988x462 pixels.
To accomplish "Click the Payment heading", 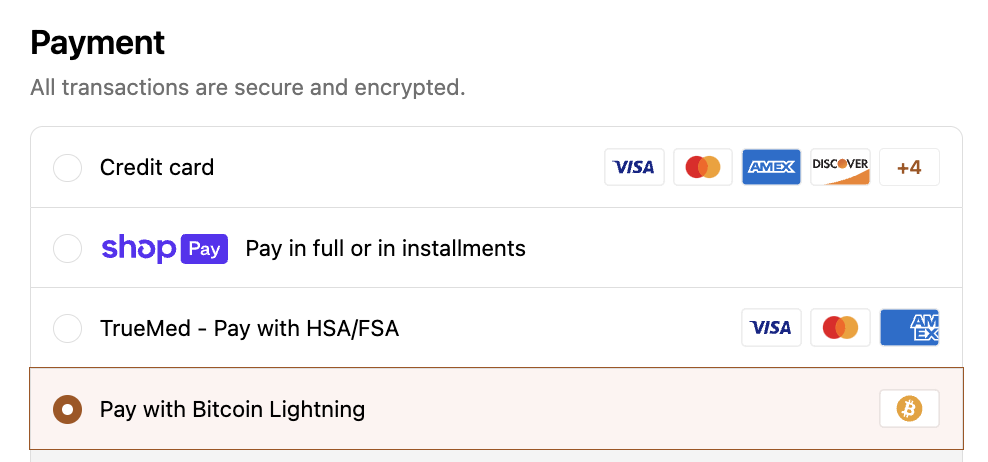I will tap(98, 43).
